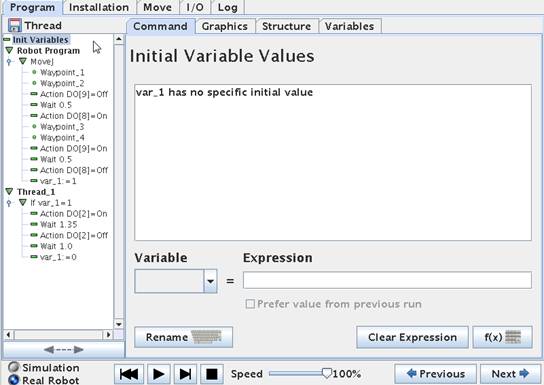Image resolution: width=544 pixels, height=385 pixels.
Task: Collapse the Robot Program tree node
Action: click(9, 51)
